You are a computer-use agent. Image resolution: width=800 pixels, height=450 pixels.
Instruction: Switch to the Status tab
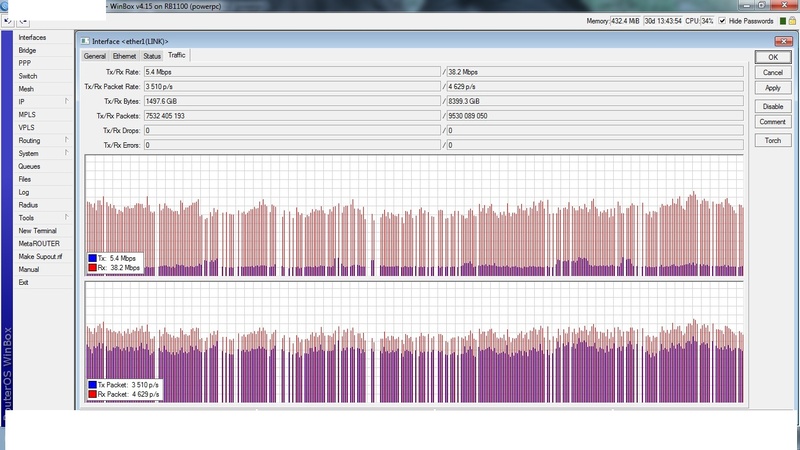(152, 56)
